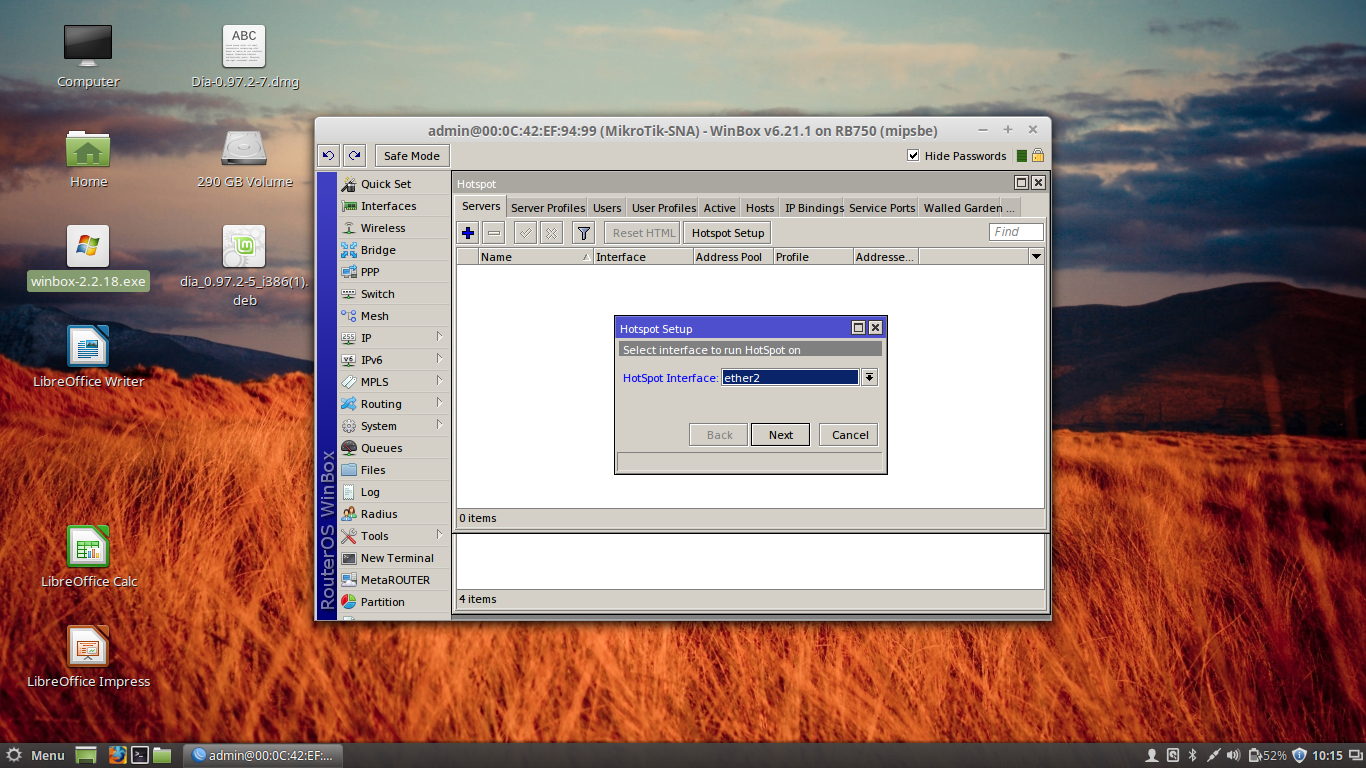Switch to the Service Ports tab

pyautogui.click(x=882, y=208)
